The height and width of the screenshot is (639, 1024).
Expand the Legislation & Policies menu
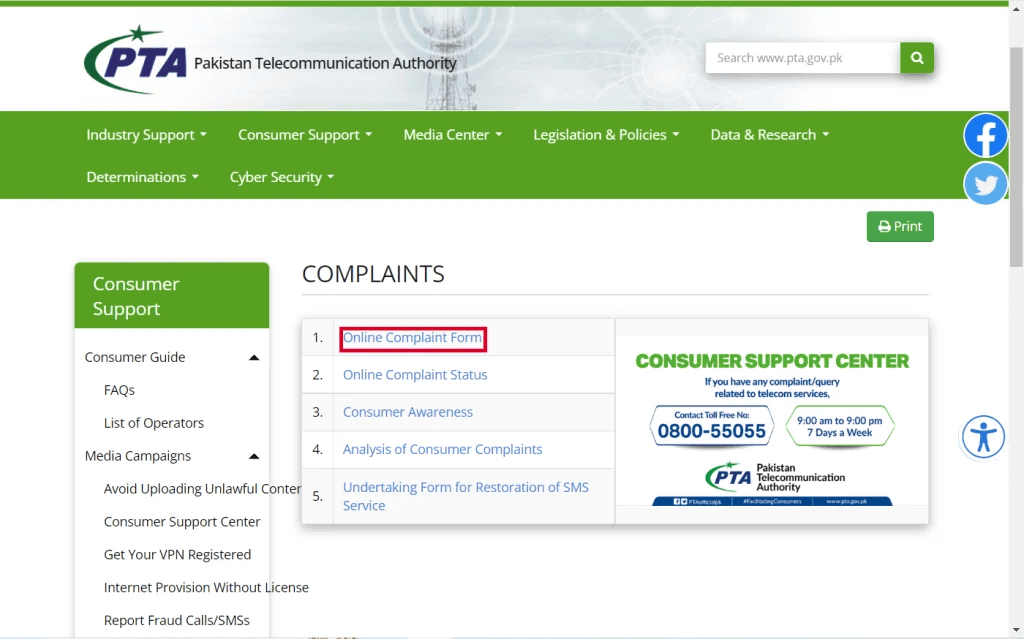606,135
